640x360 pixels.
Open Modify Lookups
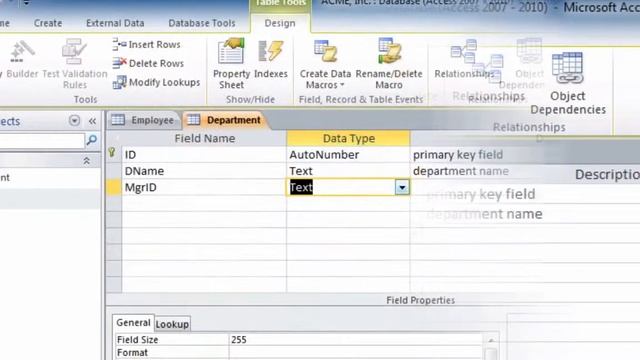point(156,82)
